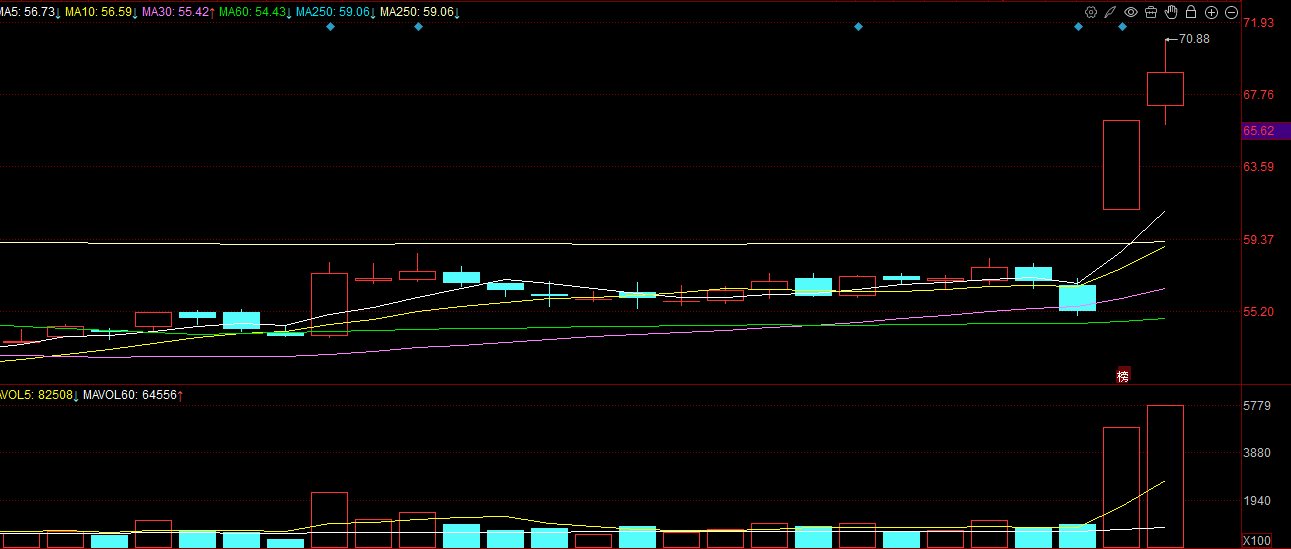Click the X100 volume unit label
The image size is (1291, 549).
pos(1257,540)
